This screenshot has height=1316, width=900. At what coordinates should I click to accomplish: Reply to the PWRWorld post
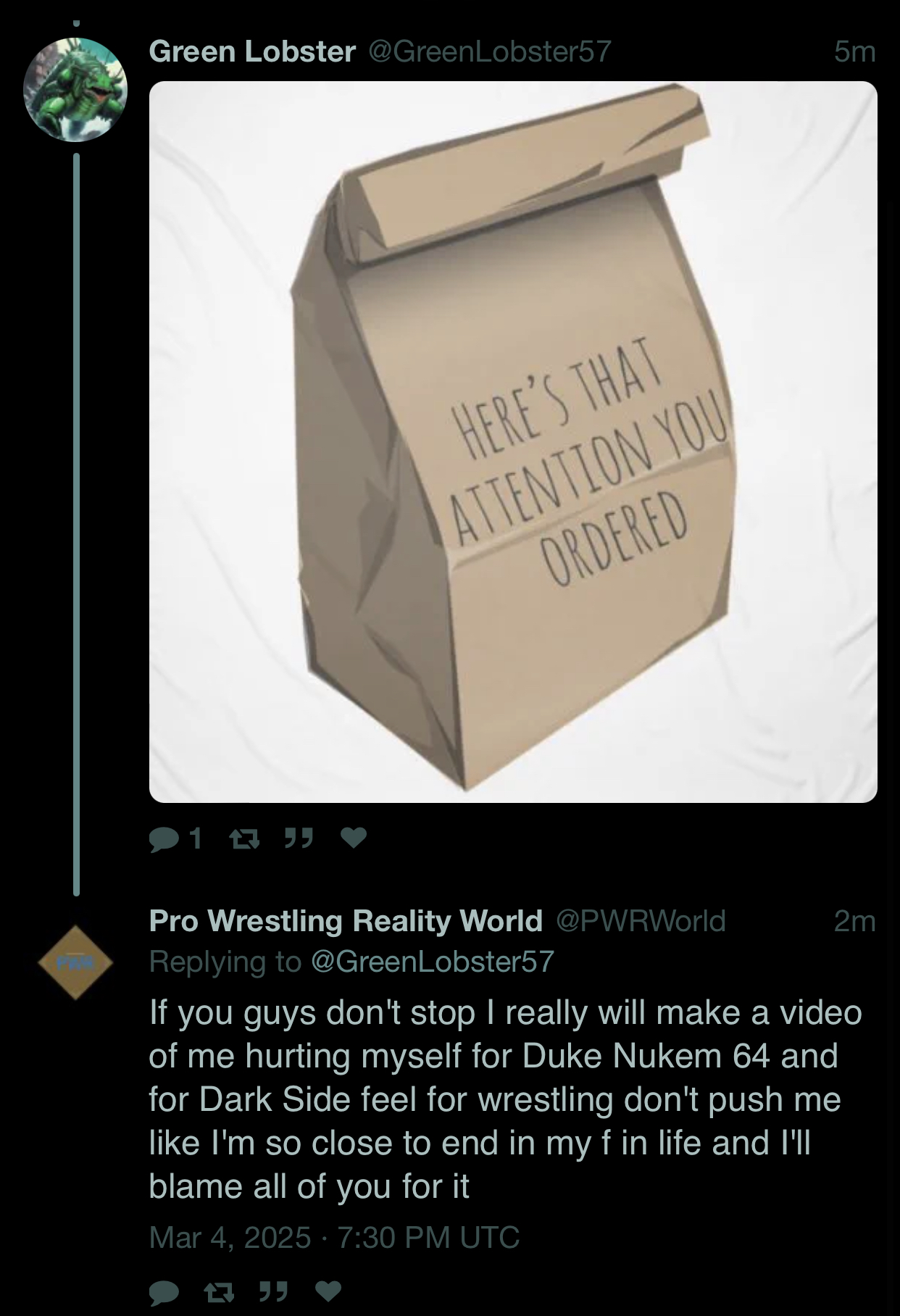tap(164, 1291)
